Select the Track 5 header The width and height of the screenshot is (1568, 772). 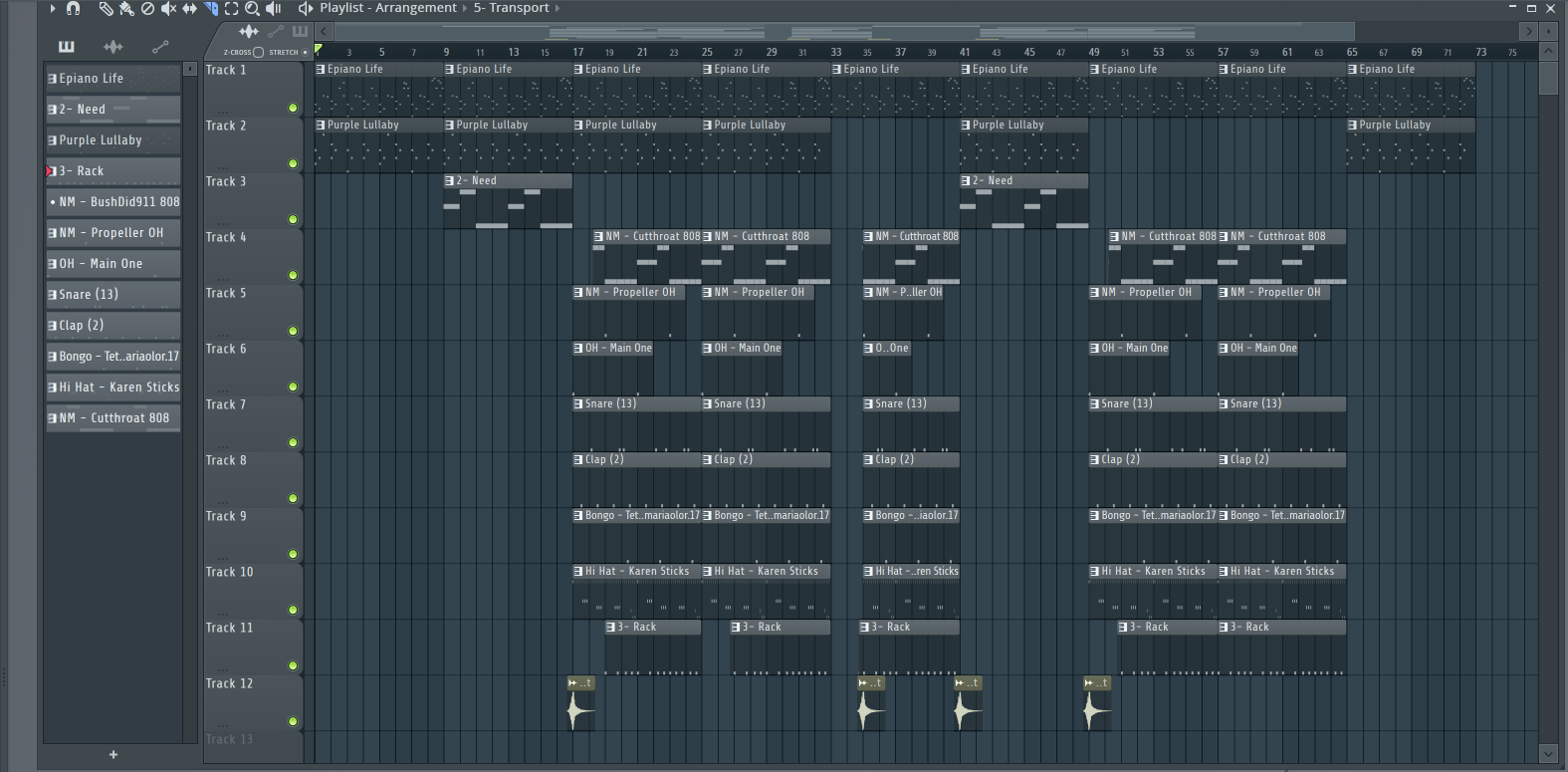coord(253,313)
